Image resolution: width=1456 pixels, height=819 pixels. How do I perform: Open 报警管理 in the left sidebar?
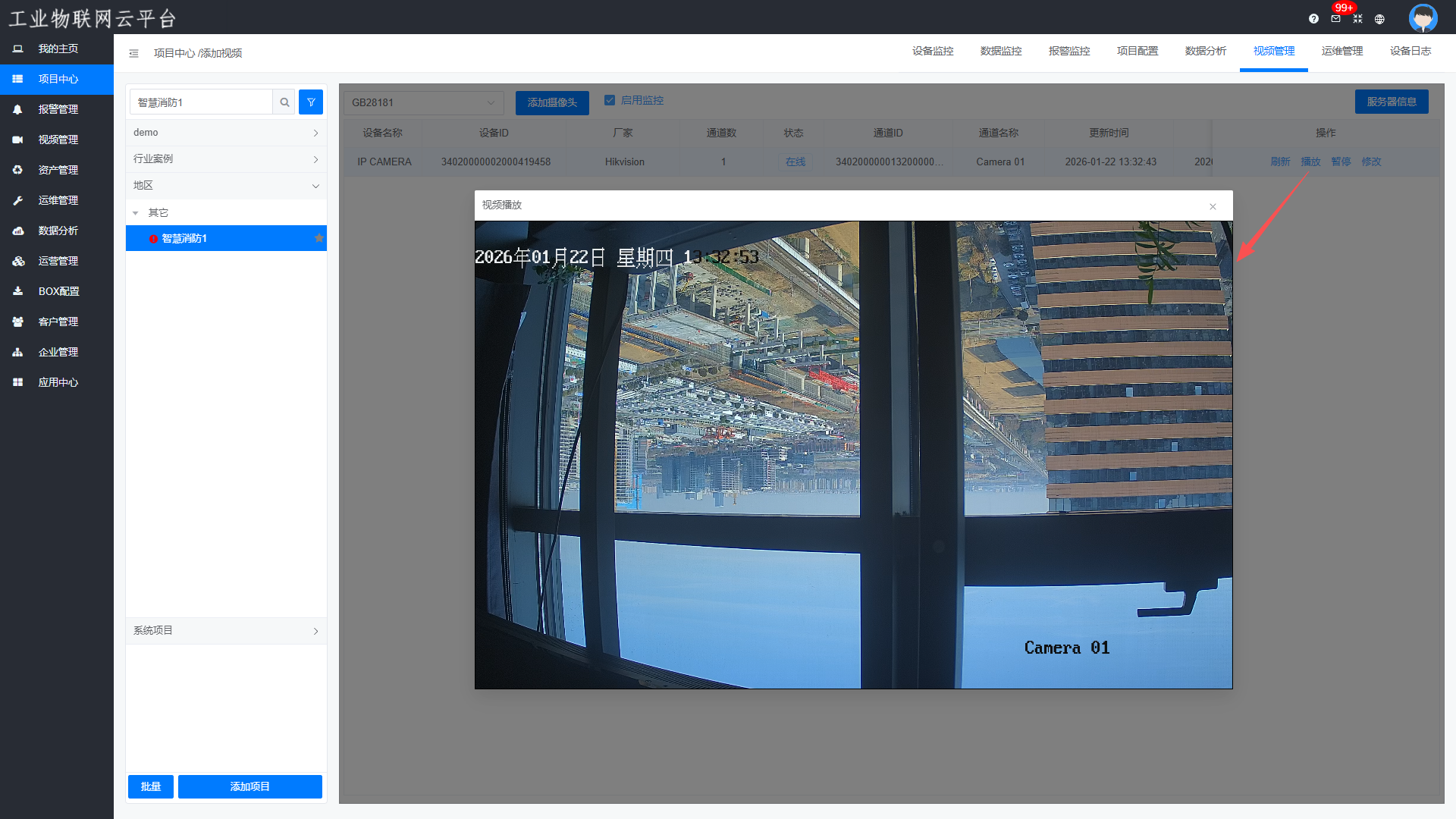click(x=58, y=109)
